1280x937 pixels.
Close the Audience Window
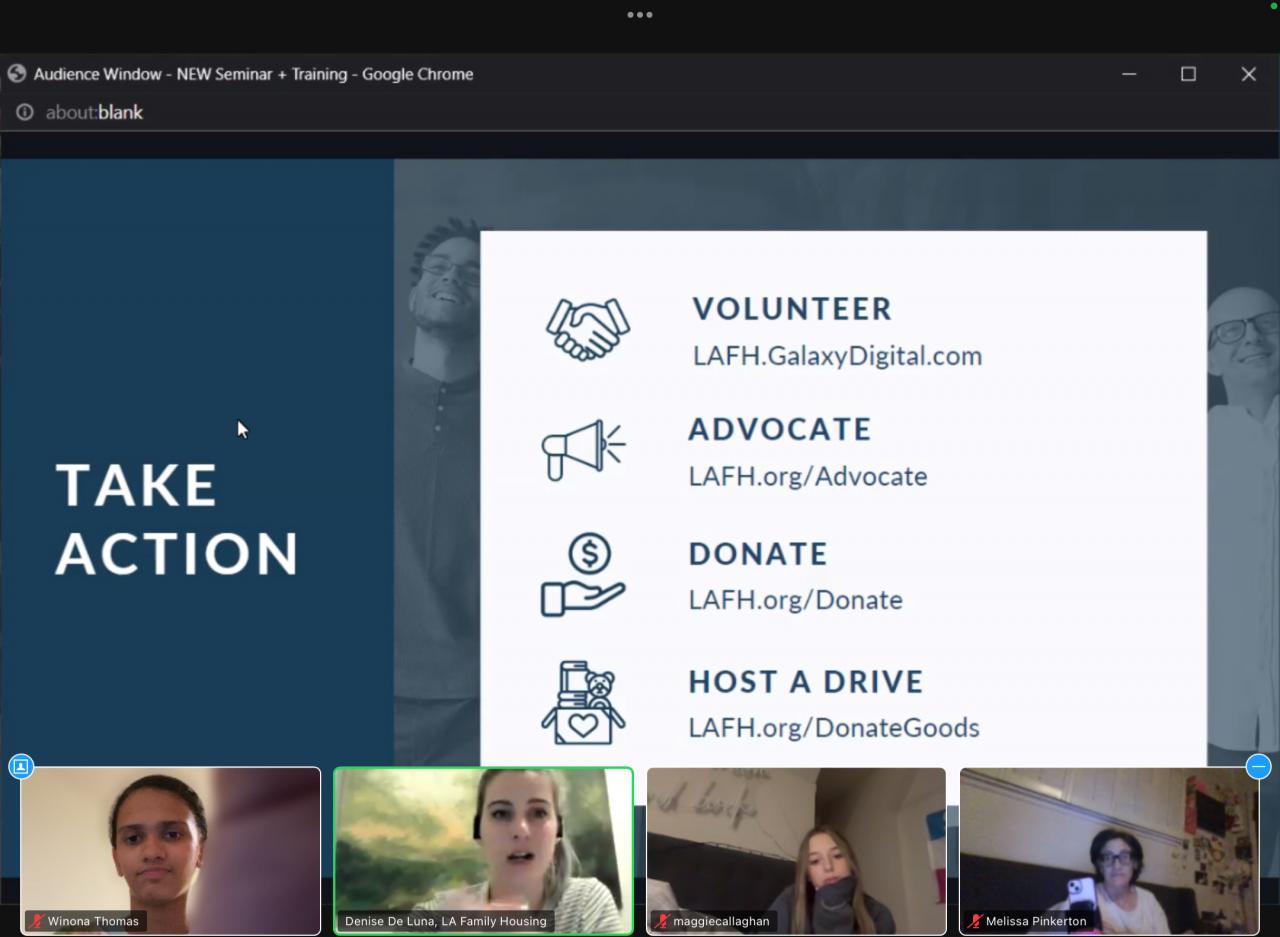(x=1248, y=74)
